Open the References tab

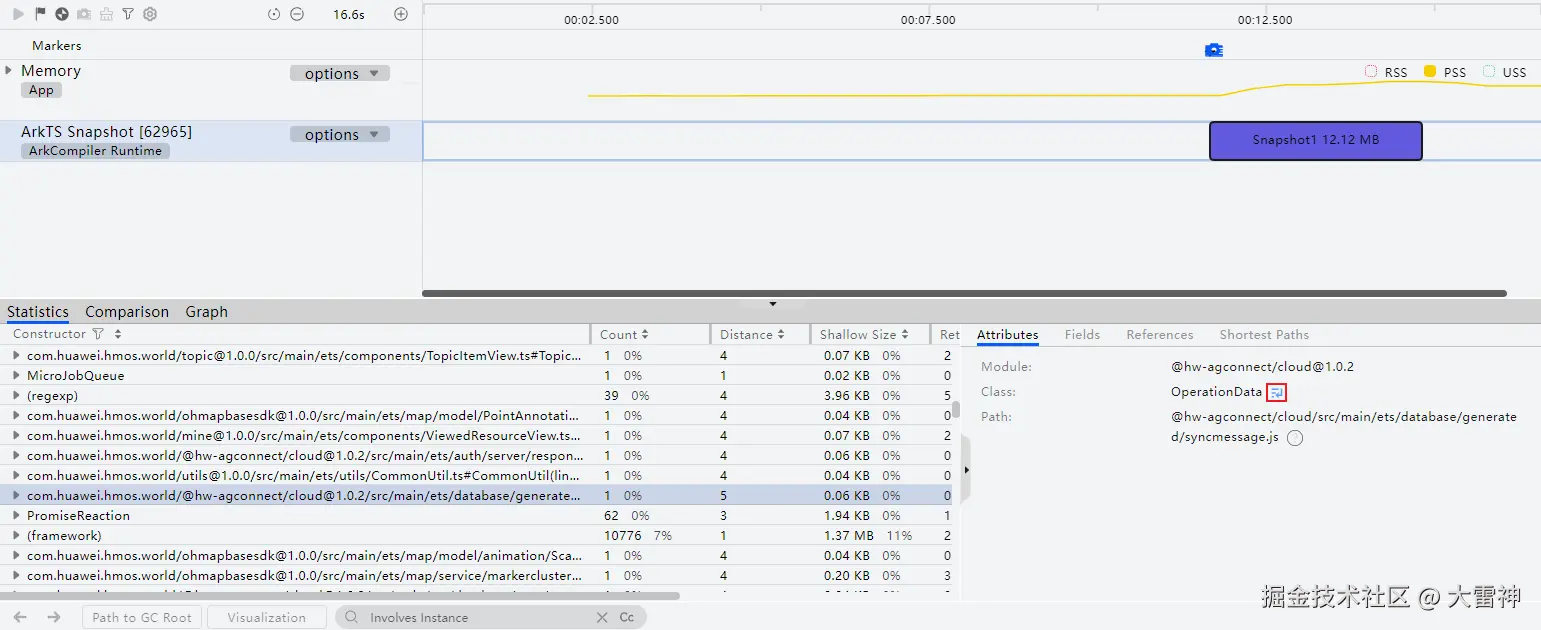coord(1160,335)
